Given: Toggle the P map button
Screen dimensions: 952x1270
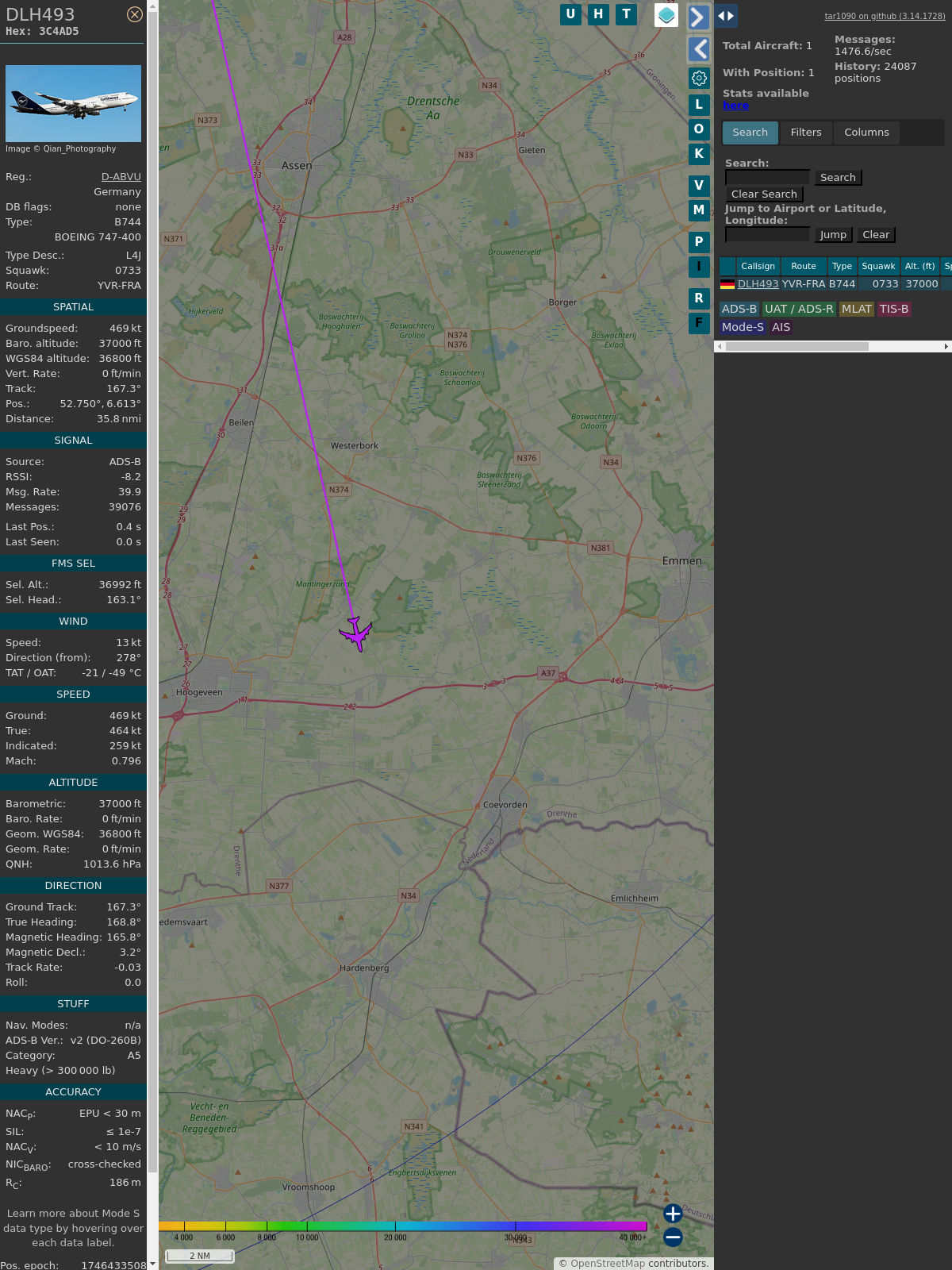Looking at the screenshot, I should tap(699, 242).
